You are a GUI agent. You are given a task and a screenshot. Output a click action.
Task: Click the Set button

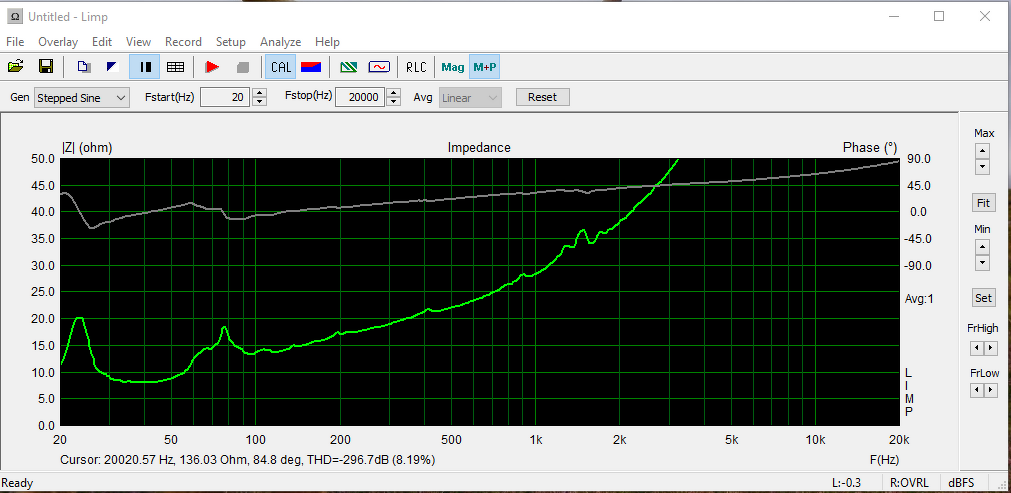pyautogui.click(x=983, y=298)
